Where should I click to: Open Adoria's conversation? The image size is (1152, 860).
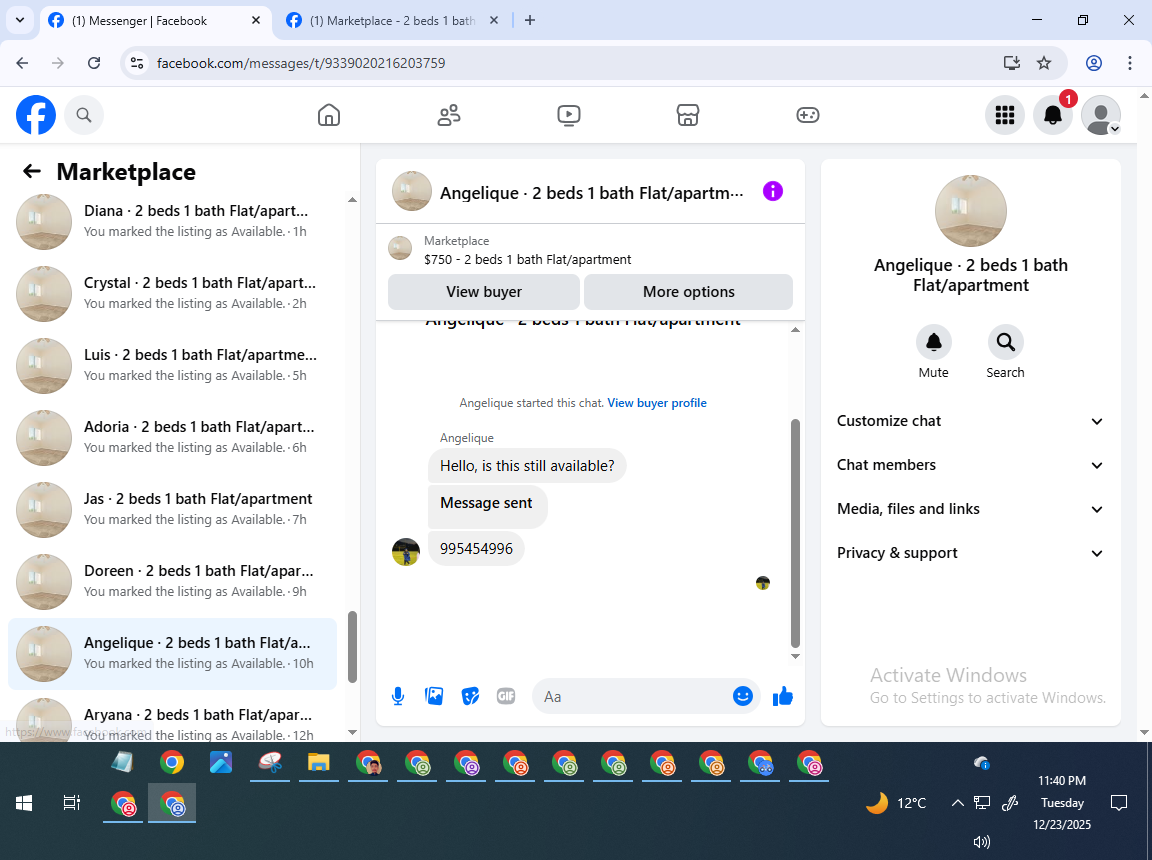(x=173, y=438)
